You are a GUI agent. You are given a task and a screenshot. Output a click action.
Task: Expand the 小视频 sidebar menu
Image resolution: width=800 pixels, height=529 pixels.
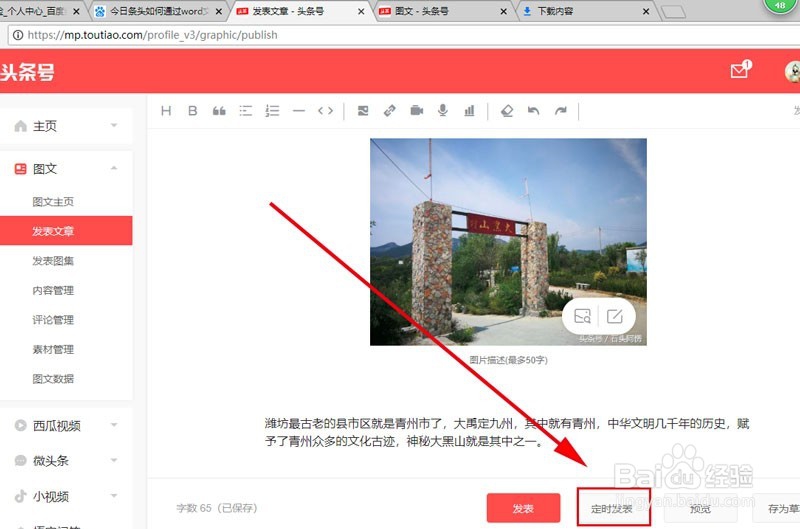(66, 496)
